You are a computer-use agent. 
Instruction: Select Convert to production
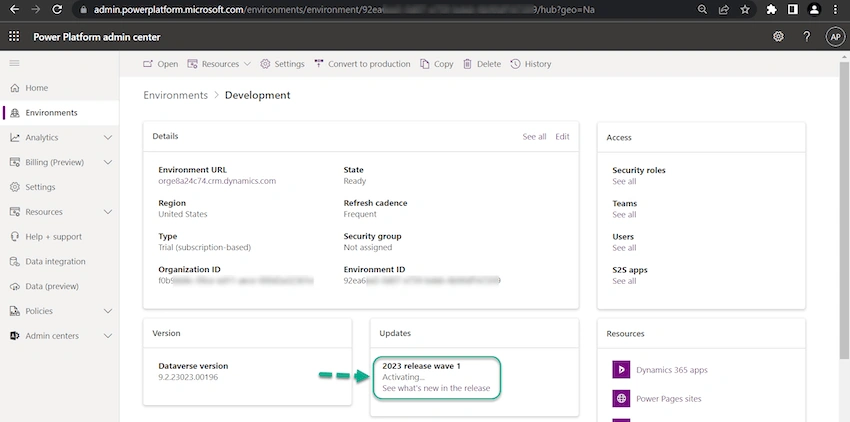click(362, 64)
